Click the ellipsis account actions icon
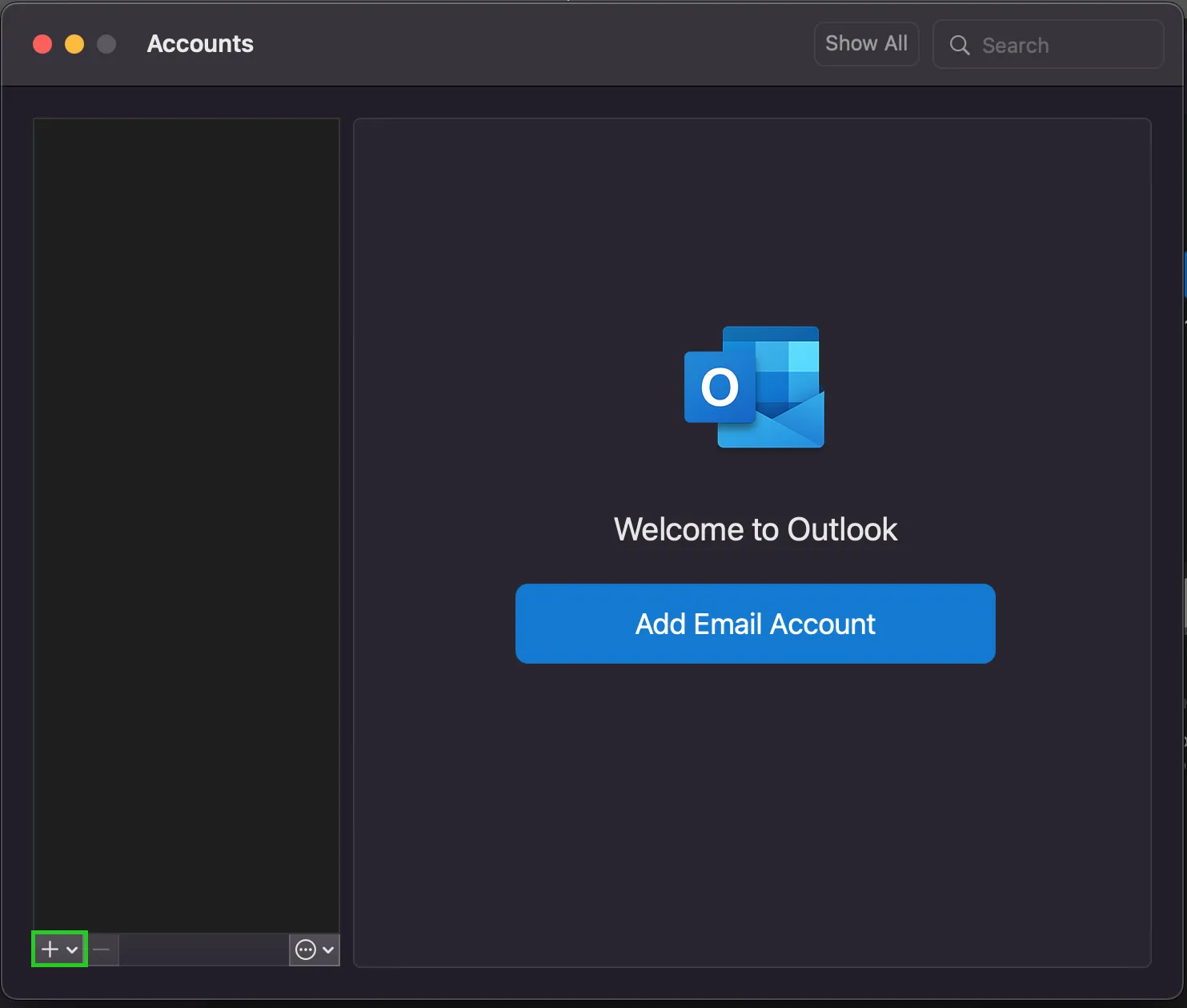Screen dimensions: 1187x1008 305,950
